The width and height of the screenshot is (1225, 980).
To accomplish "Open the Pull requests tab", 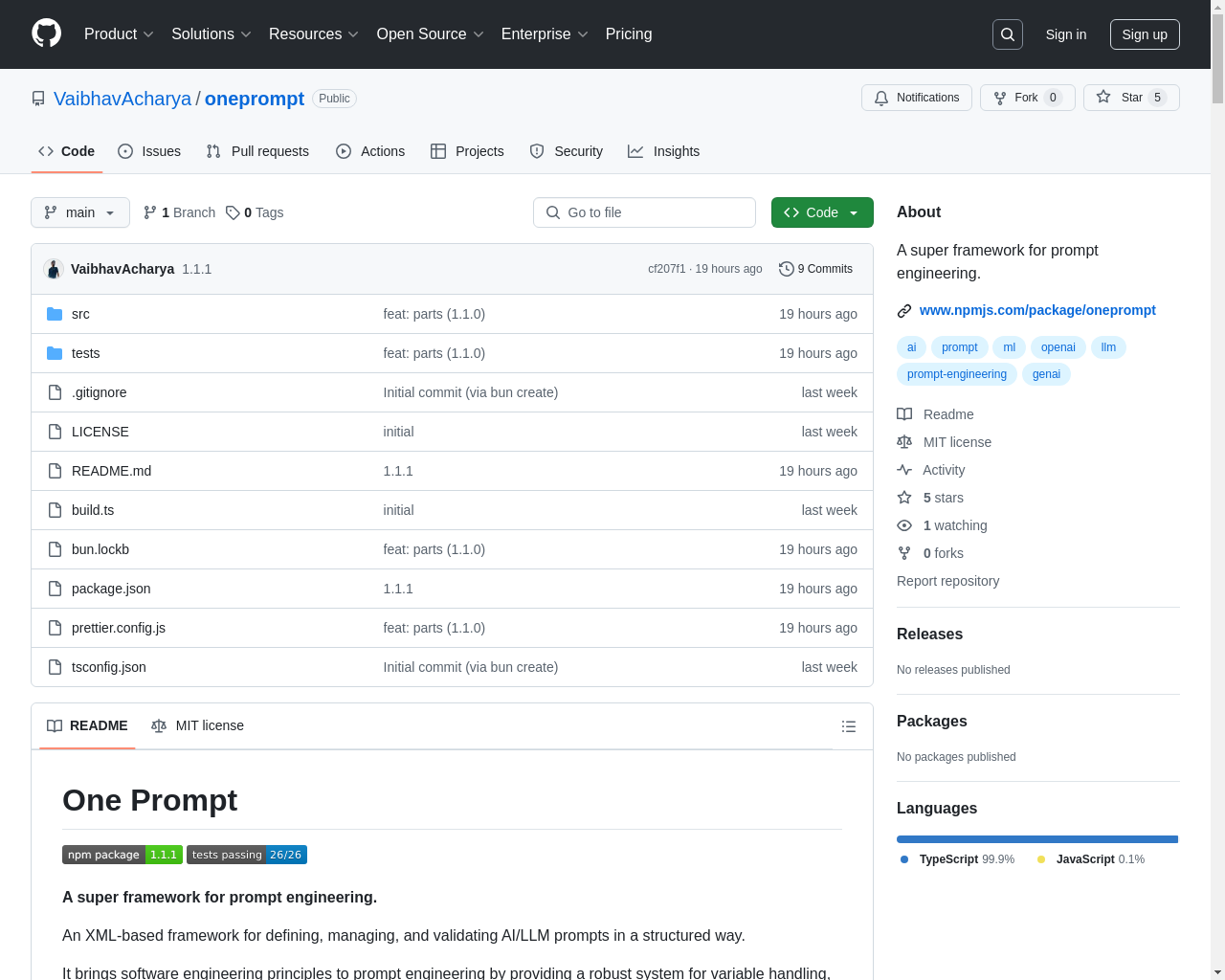I will 257,151.
